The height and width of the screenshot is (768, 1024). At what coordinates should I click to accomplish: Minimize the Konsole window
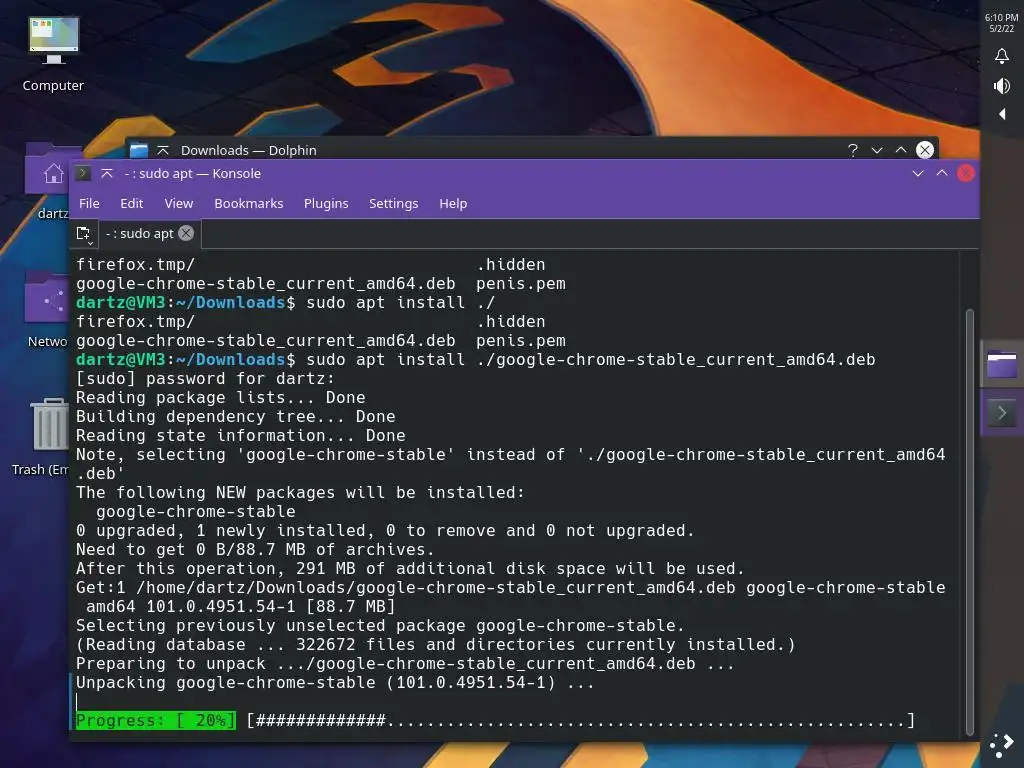coord(918,173)
